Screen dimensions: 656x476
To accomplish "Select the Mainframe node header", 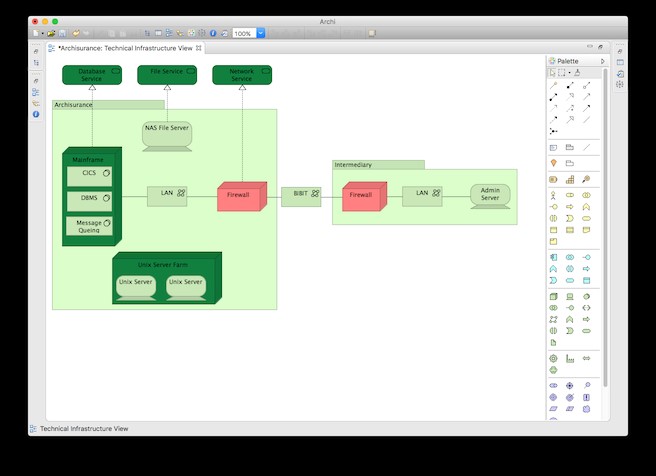I will [x=88, y=160].
